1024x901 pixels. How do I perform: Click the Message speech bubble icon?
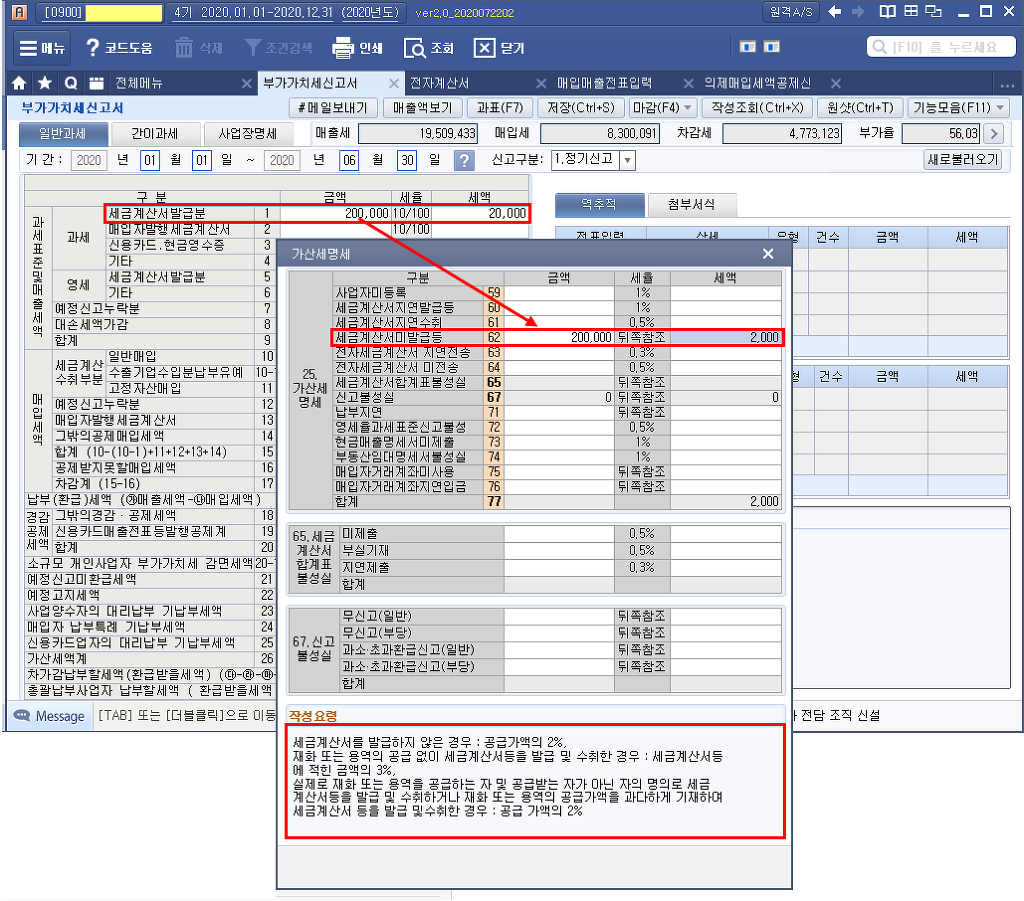pyautogui.click(x=22, y=716)
